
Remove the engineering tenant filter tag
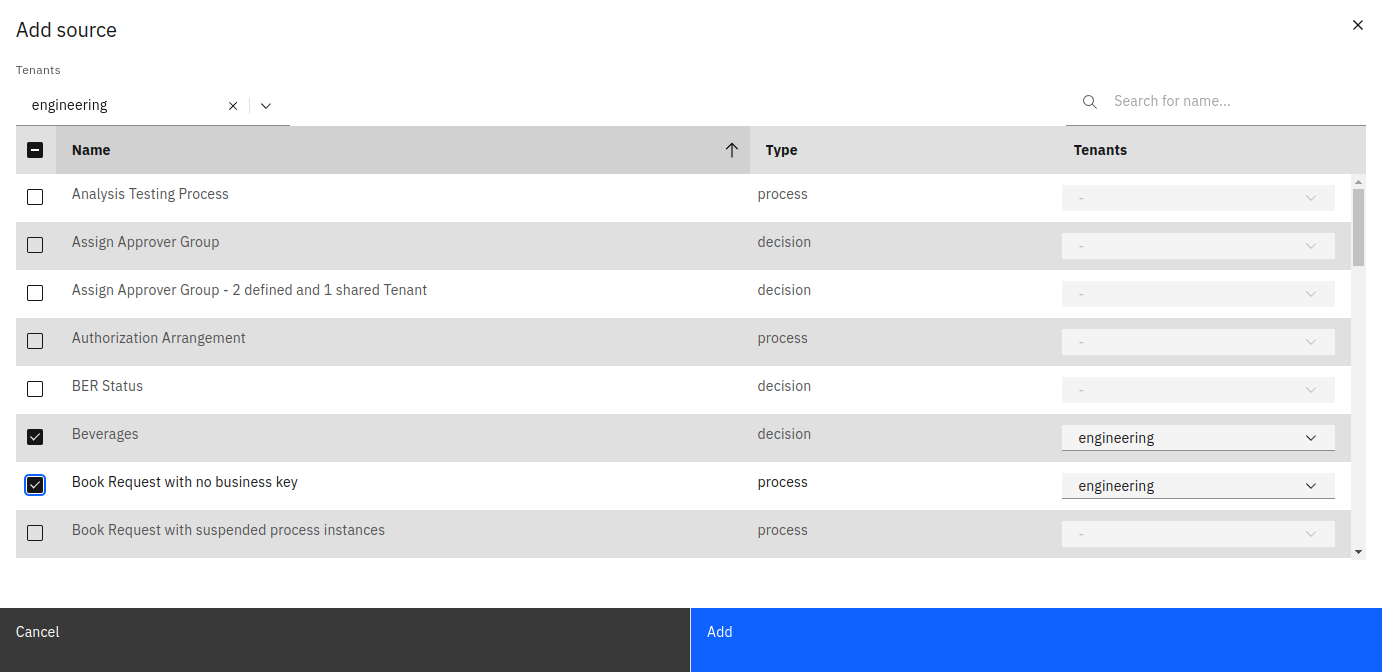(232, 105)
